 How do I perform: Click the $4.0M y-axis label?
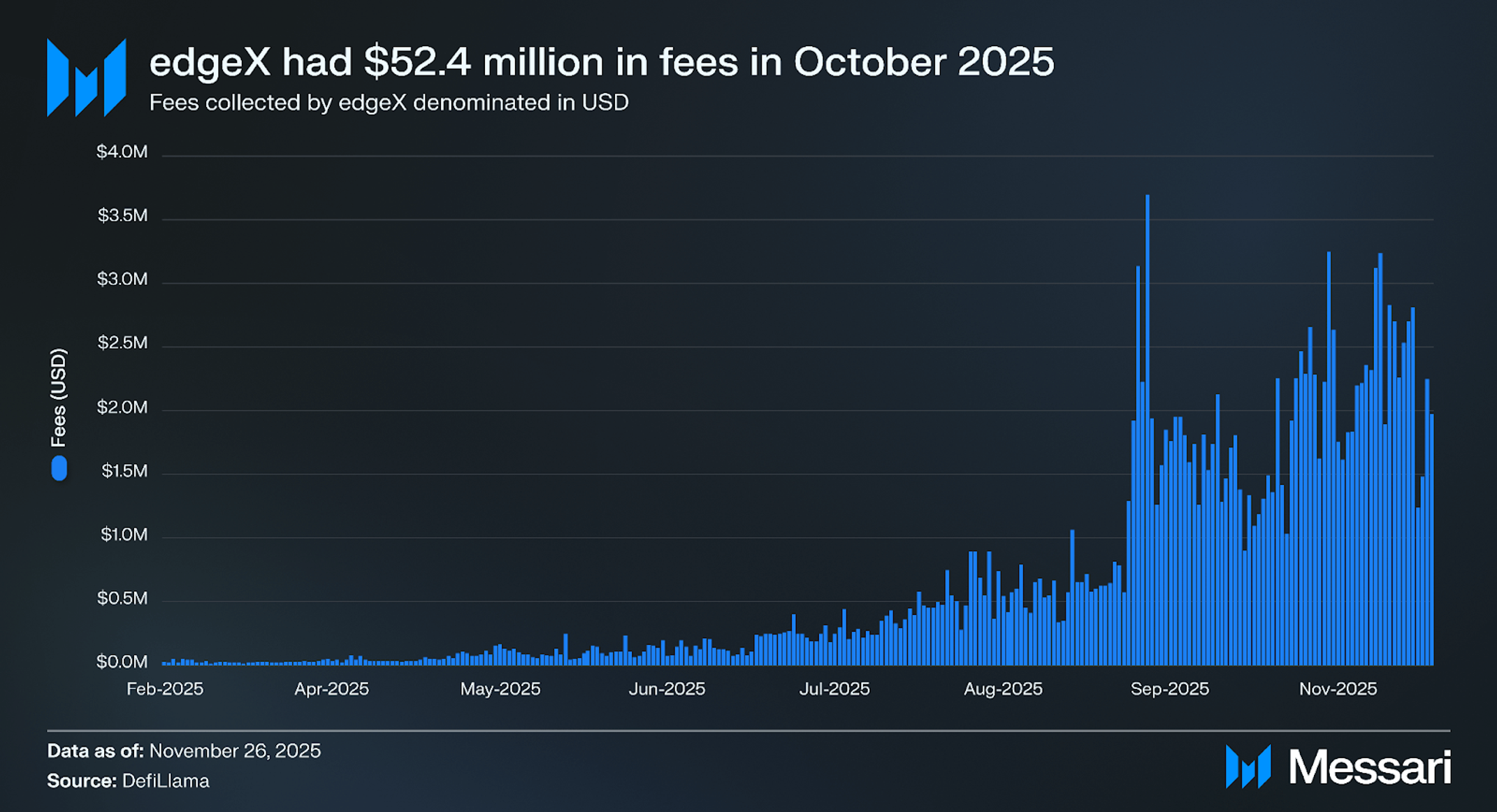pyautogui.click(x=122, y=152)
